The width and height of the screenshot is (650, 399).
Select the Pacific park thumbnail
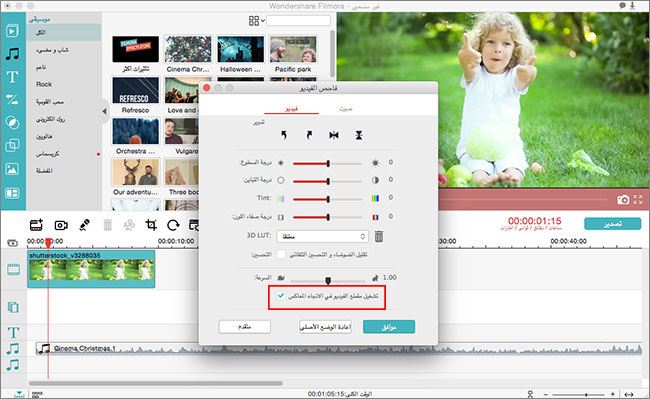point(293,54)
